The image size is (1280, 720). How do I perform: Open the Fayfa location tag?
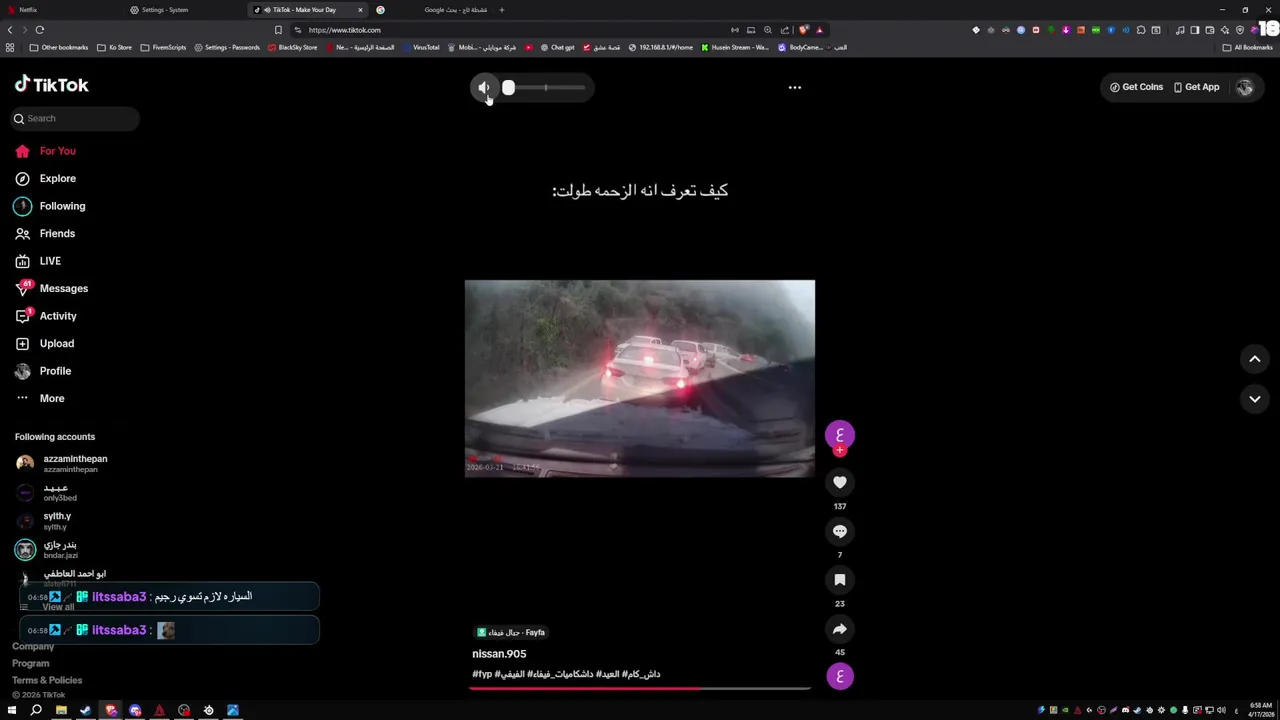coord(511,632)
